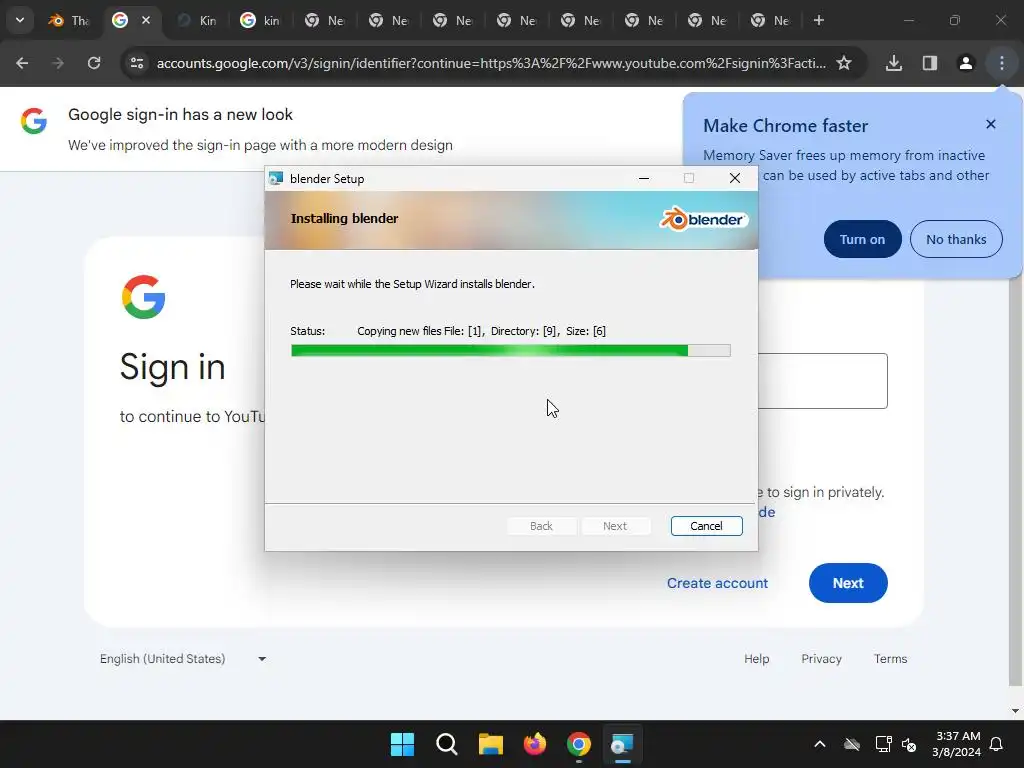Click the address bar URL
1024x768 pixels.
(491, 63)
